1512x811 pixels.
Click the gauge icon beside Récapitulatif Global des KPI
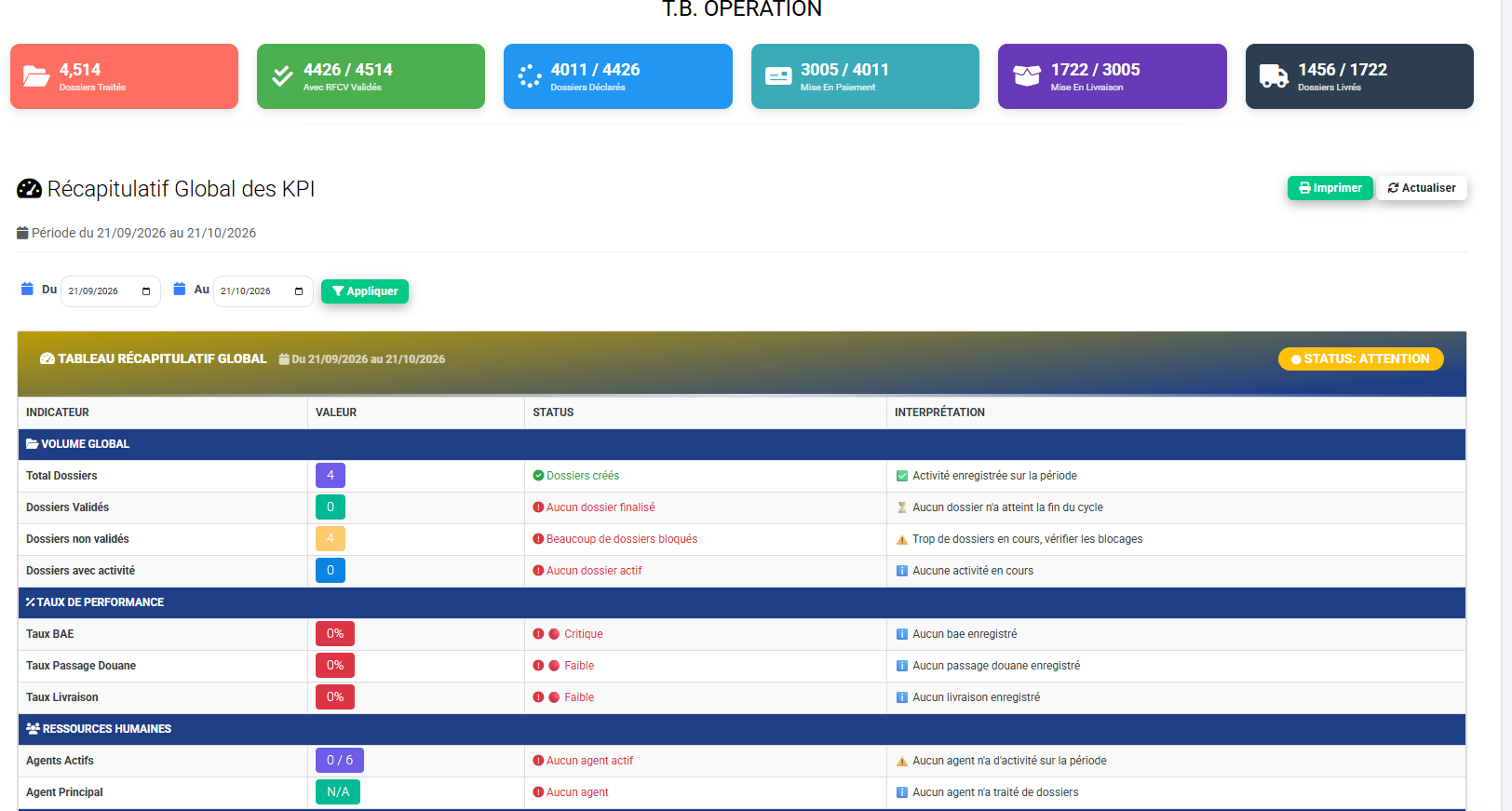[30, 189]
